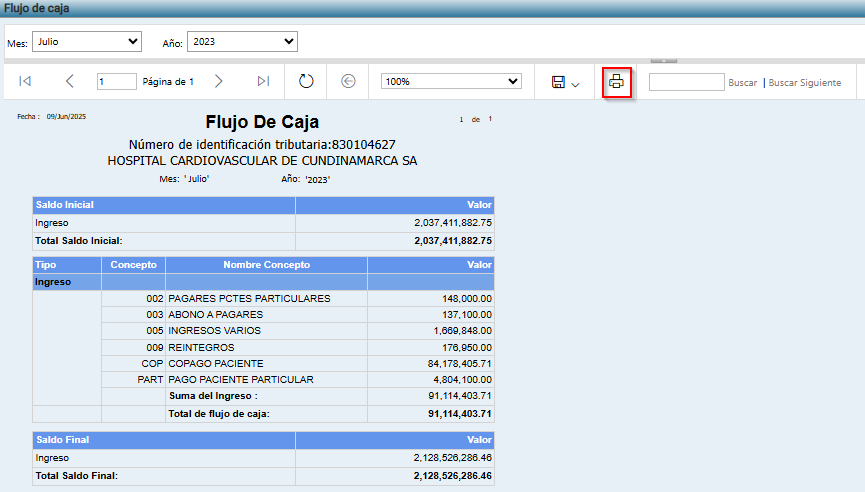This screenshot has width=865, height=492.
Task: Click the Nombre Concepto column header
Action: click(x=266, y=265)
